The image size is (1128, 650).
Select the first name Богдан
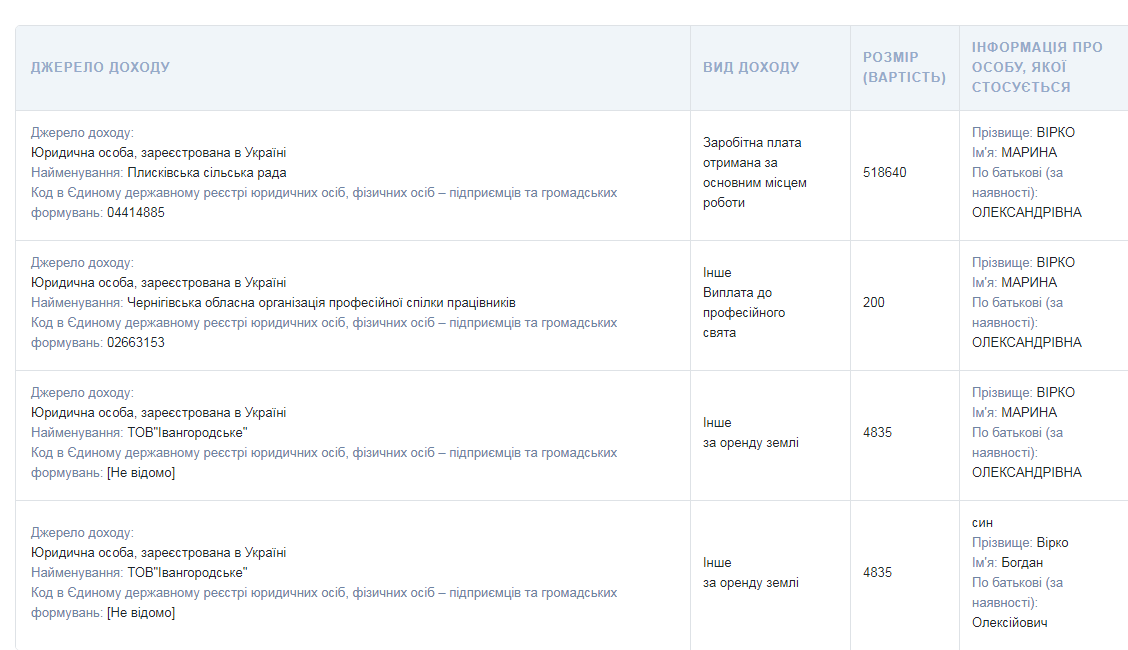pyautogui.click(x=1022, y=562)
